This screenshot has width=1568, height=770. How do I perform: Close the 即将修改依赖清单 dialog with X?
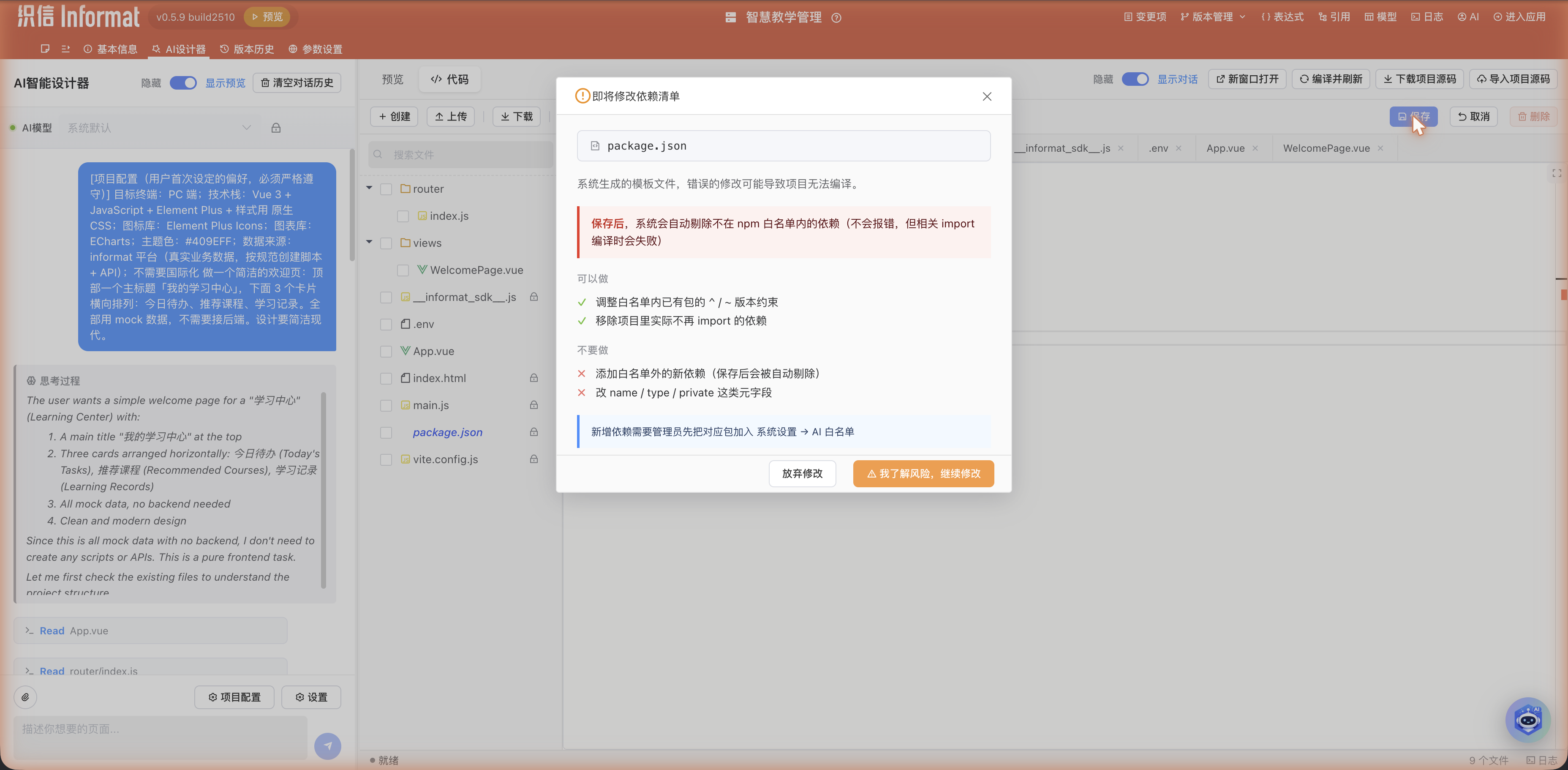987,96
